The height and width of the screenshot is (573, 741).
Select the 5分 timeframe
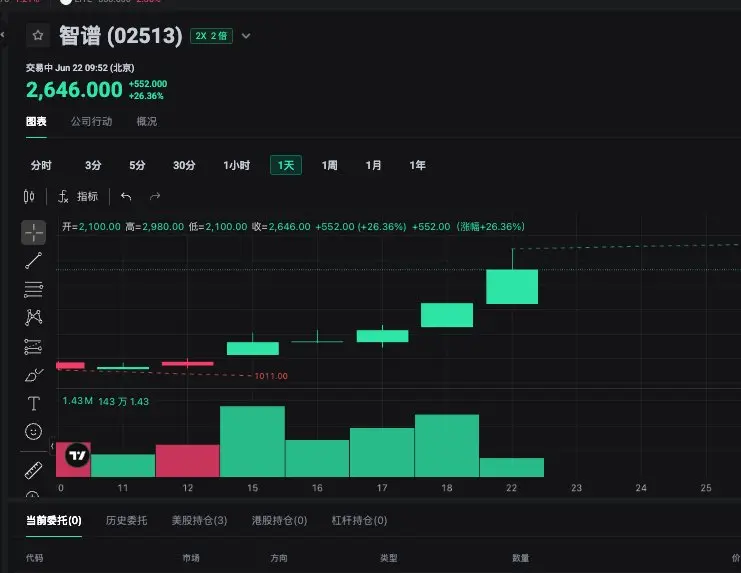tap(137, 165)
